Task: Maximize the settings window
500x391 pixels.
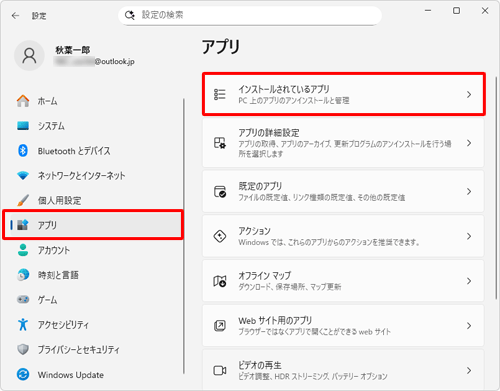Action: [x=456, y=11]
